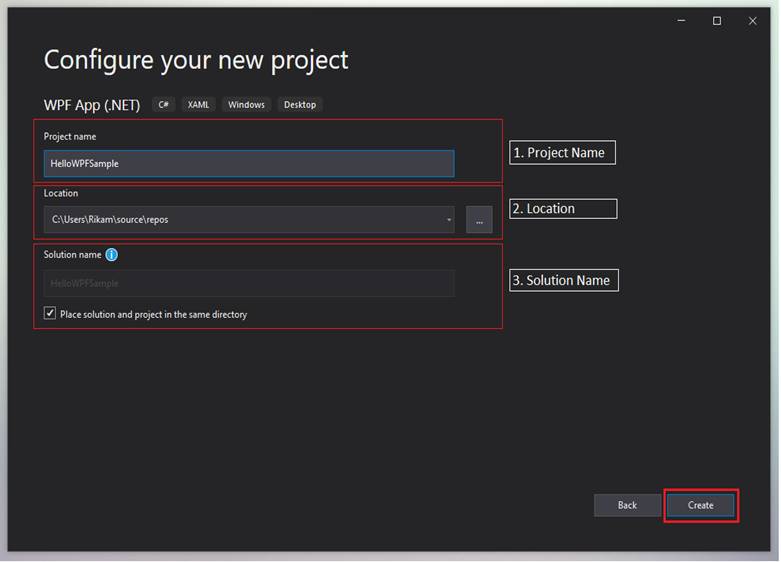Browse for location with ellipsis button
781x562 pixels.
pos(479,220)
